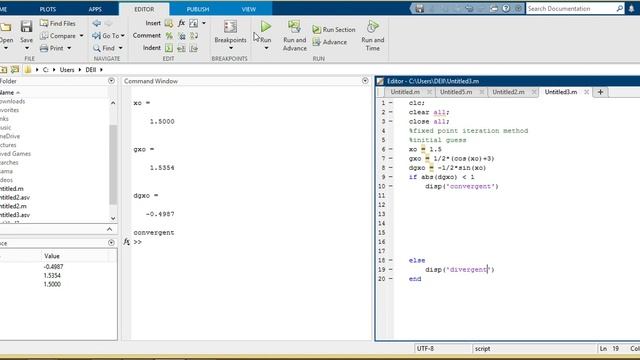Screen dimensions: 640x360
Task: Open Current Folder panel actions button
Action: pyautogui.click(x=111, y=81)
